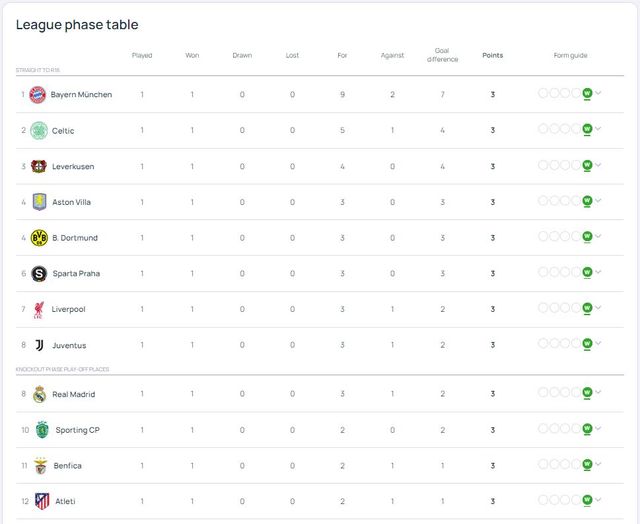Click the Sparta Praha club crest

point(39,274)
